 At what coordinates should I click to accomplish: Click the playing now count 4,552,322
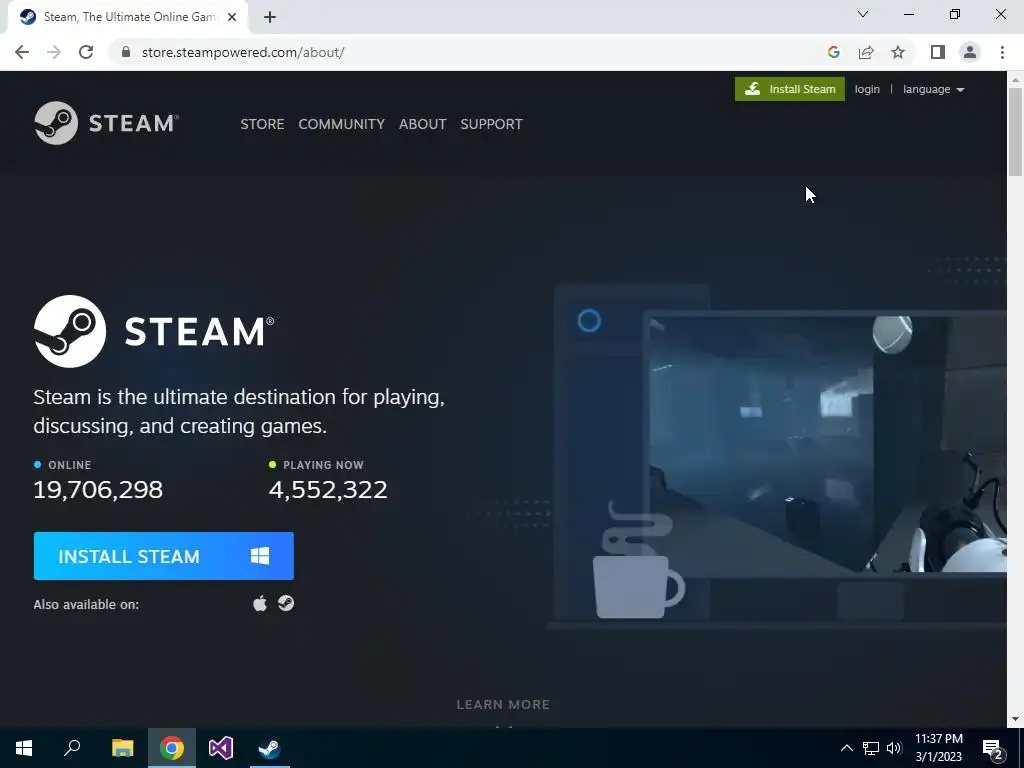pyautogui.click(x=328, y=490)
